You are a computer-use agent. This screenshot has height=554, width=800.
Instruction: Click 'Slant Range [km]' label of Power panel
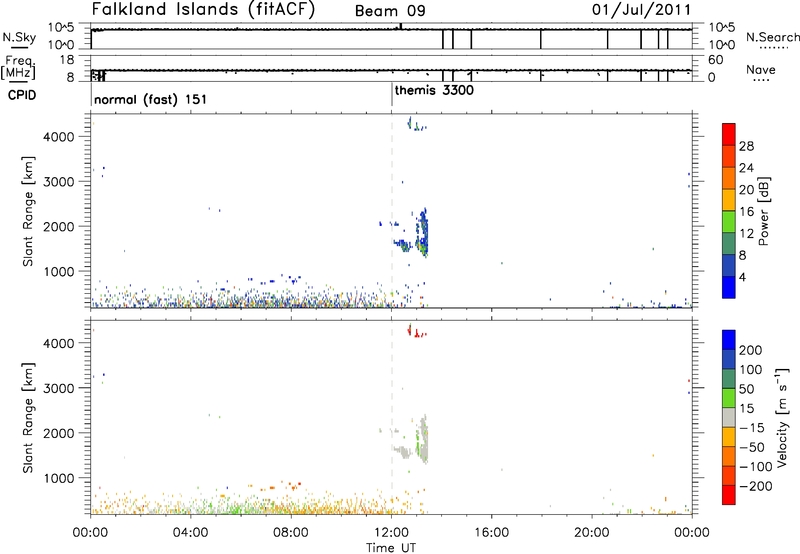click(28, 212)
